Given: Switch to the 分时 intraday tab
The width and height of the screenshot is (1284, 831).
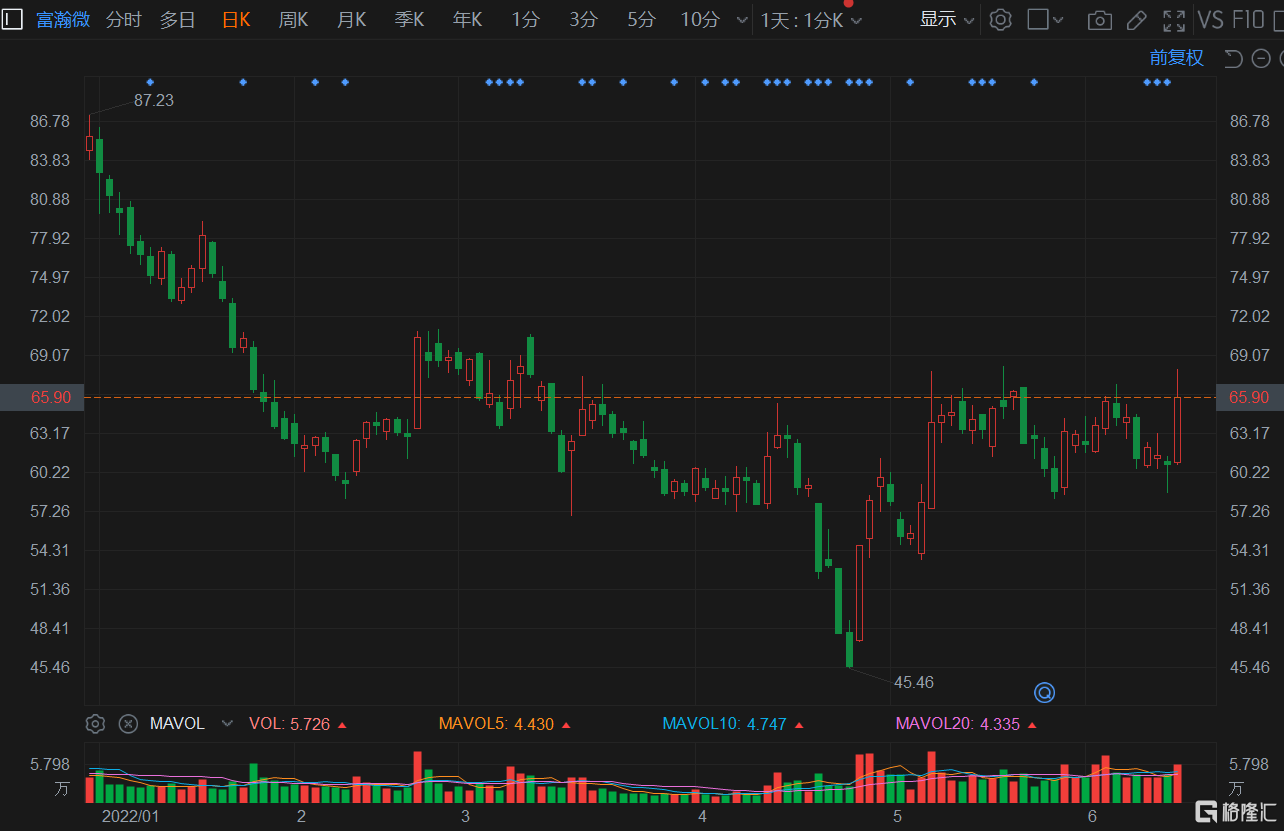Looking at the screenshot, I should (123, 19).
